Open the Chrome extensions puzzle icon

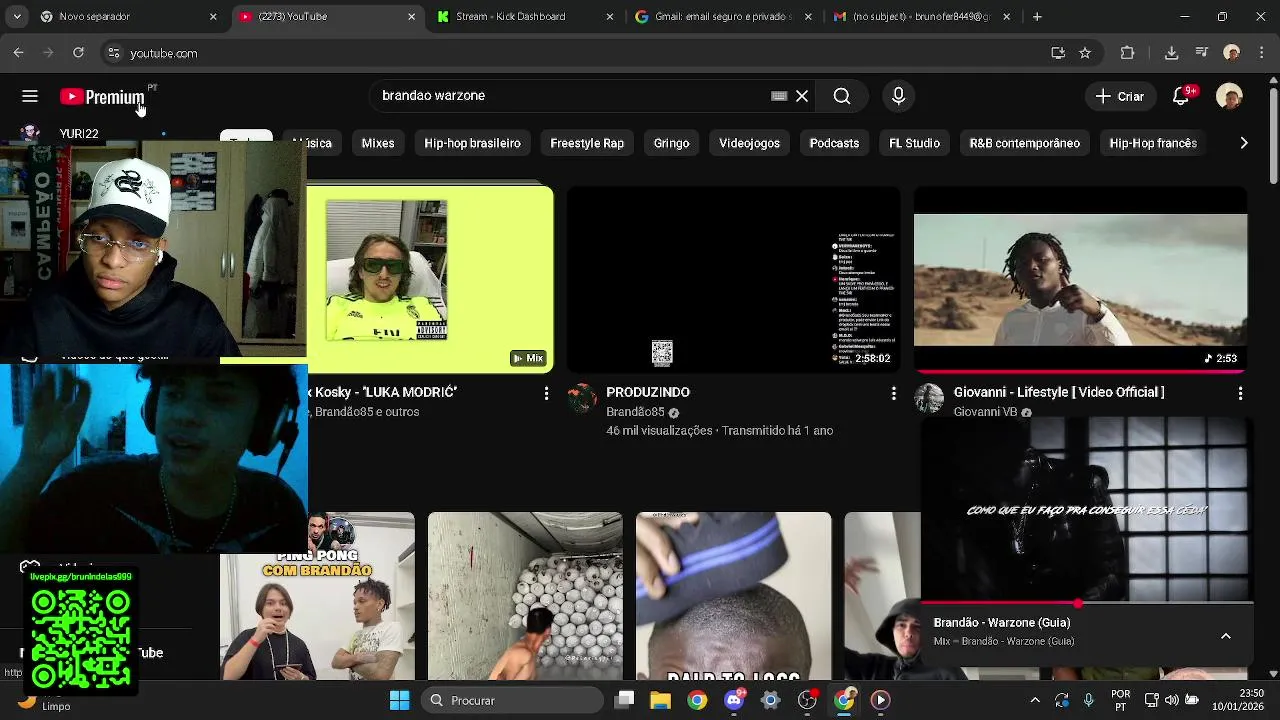click(x=1127, y=53)
